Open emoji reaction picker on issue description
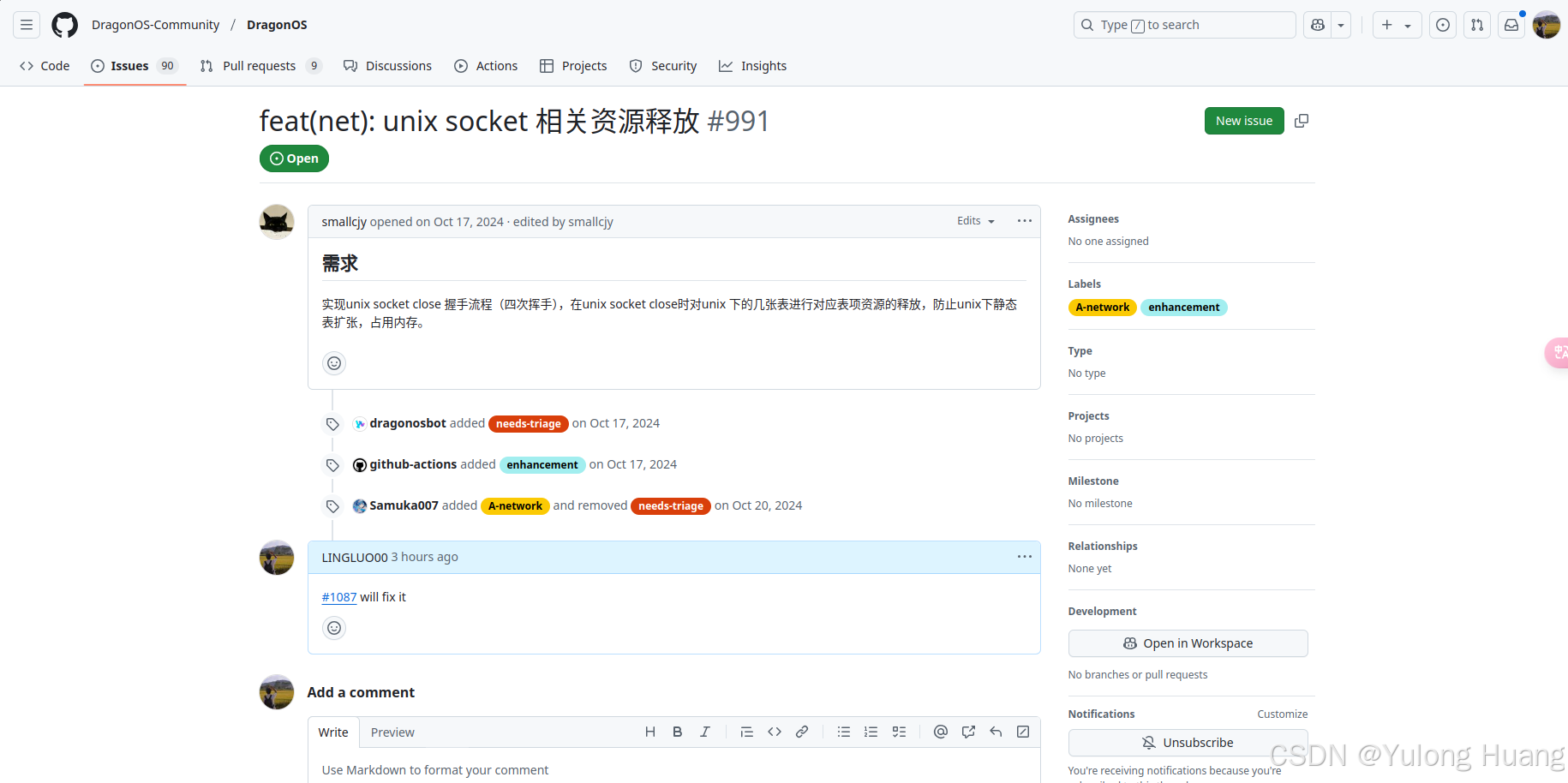 [334, 363]
